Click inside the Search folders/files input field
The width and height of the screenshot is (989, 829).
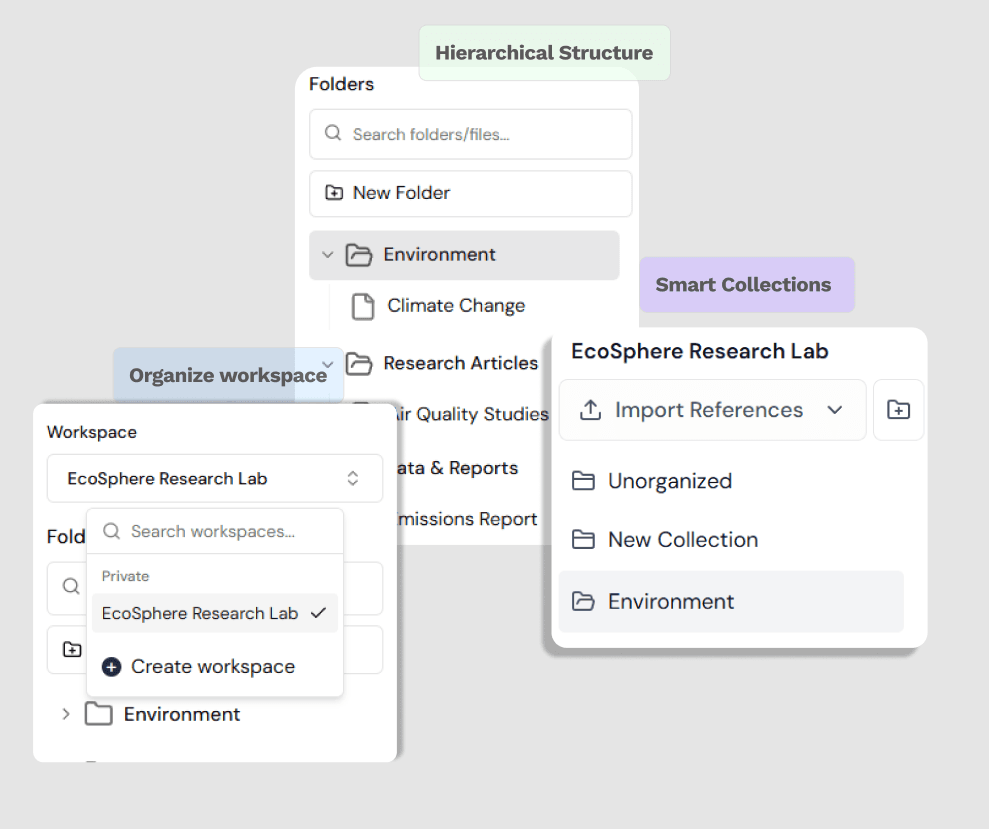click(x=470, y=133)
